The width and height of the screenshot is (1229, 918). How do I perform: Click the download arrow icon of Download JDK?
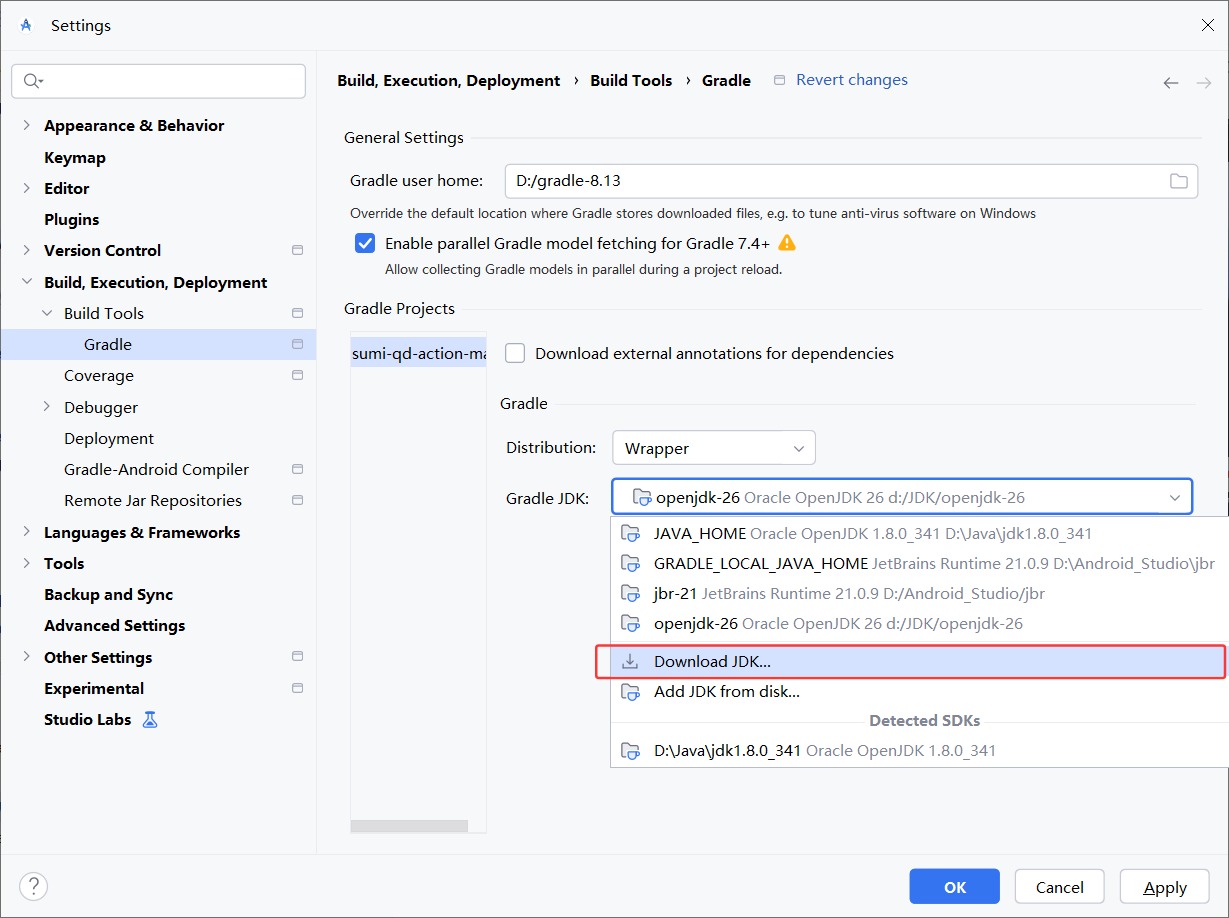coord(630,662)
